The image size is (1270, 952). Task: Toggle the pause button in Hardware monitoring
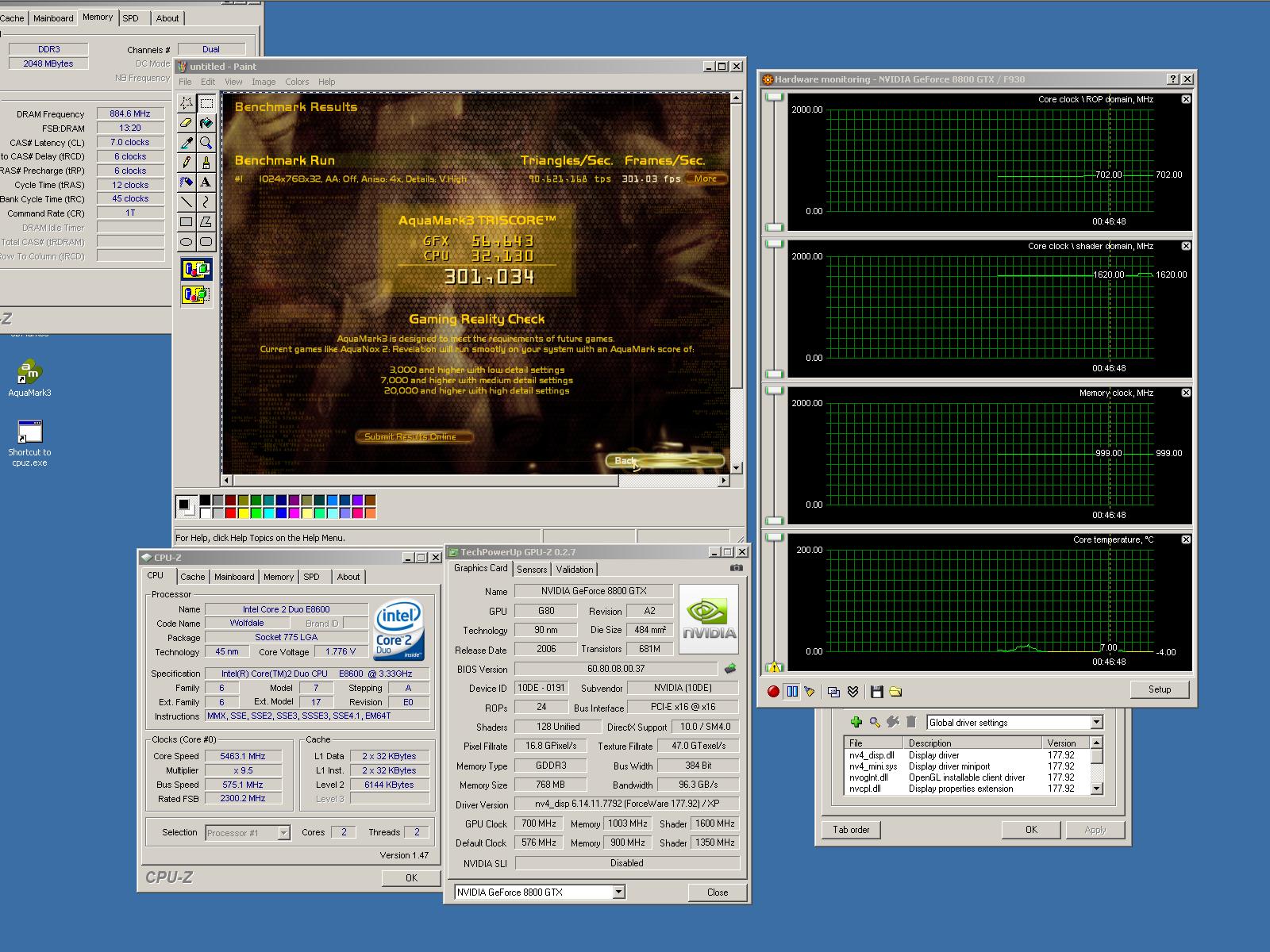(x=791, y=692)
